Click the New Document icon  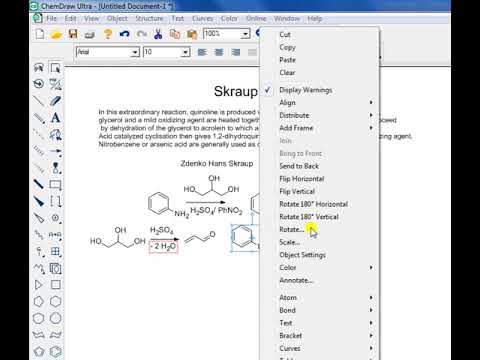click(x=40, y=34)
